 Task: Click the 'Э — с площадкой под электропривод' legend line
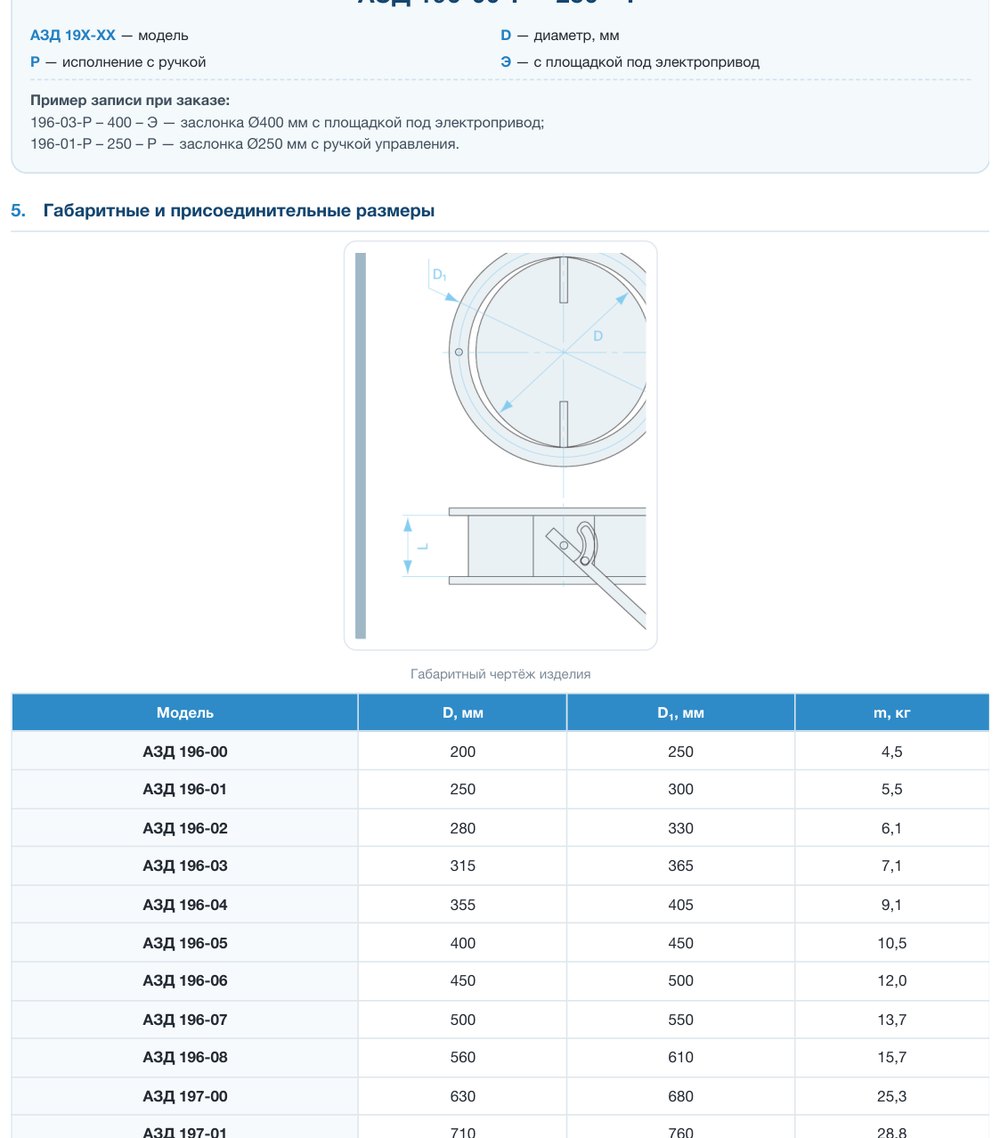click(630, 62)
